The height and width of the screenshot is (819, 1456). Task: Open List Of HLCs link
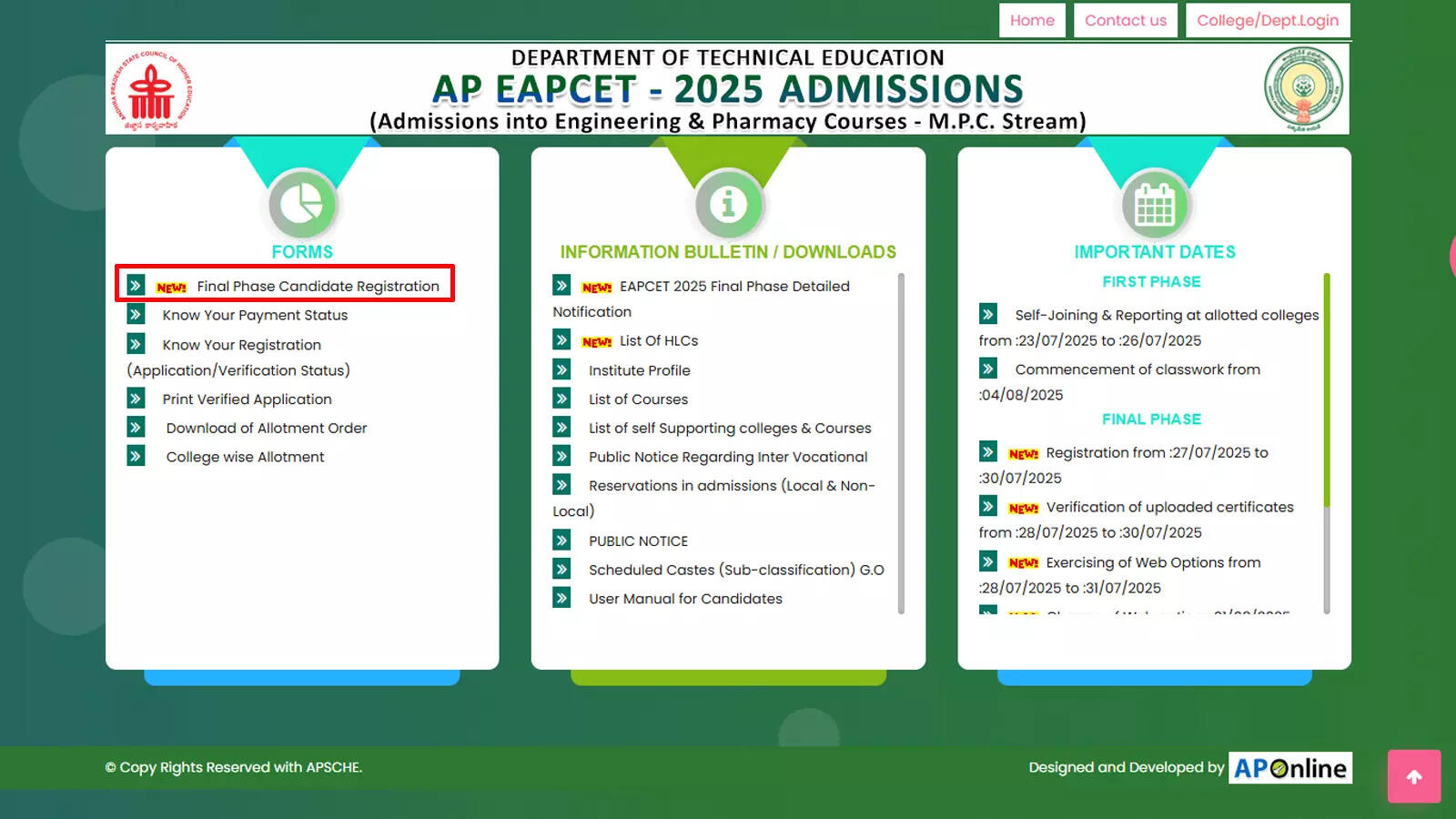tap(659, 341)
